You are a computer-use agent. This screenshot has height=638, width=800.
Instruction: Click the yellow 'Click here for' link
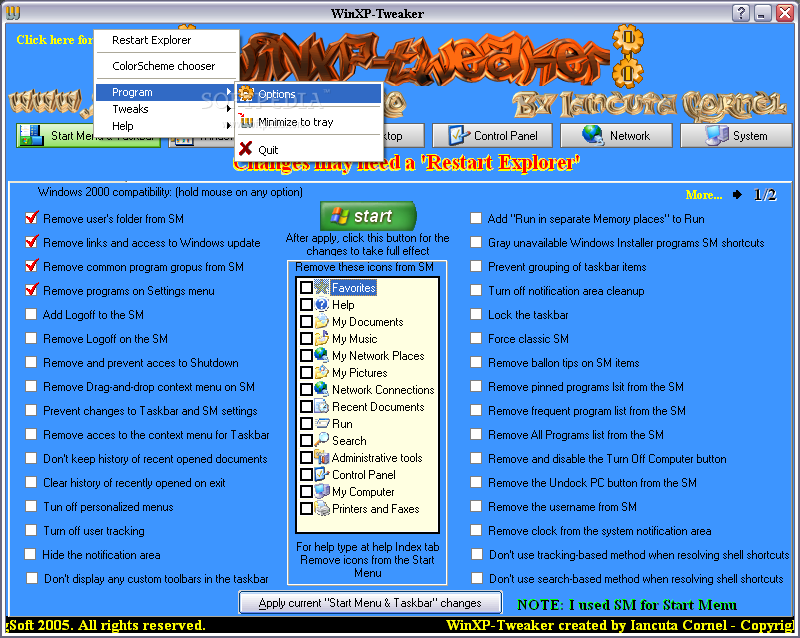click(x=54, y=39)
